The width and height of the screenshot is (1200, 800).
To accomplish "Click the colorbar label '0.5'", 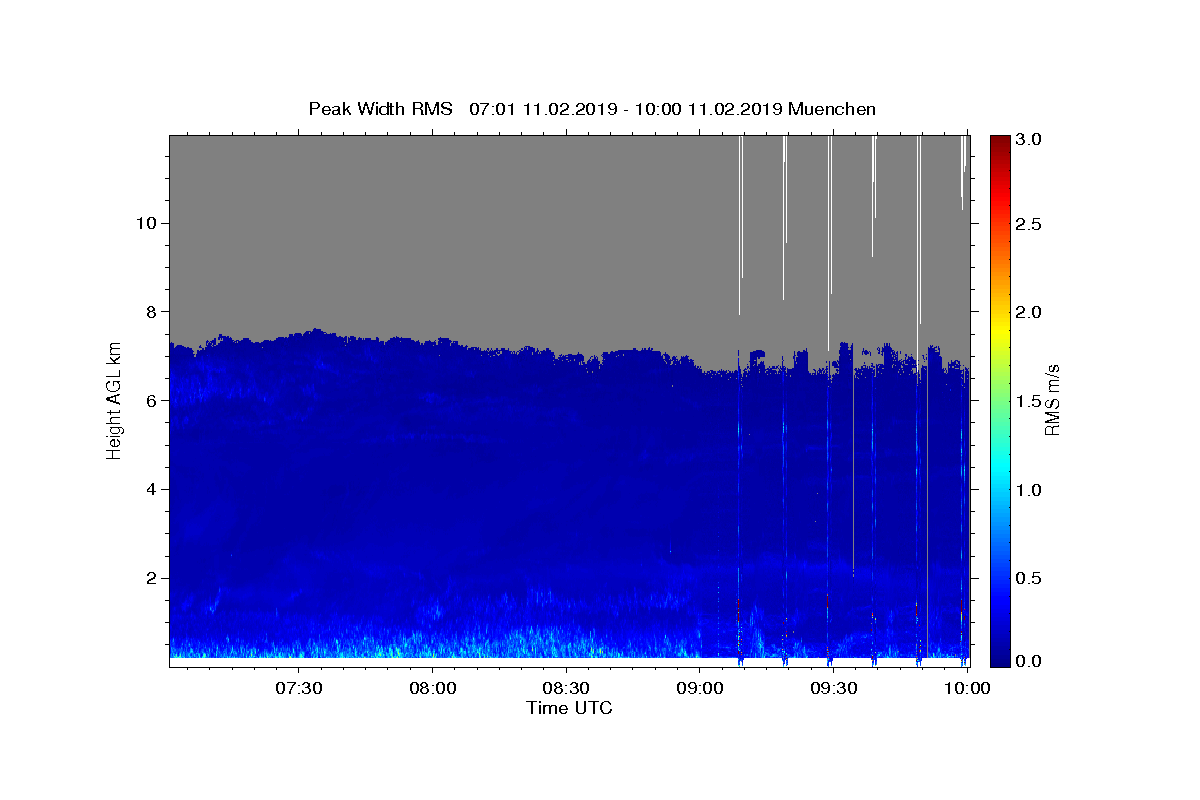I will pyautogui.click(x=1029, y=578).
